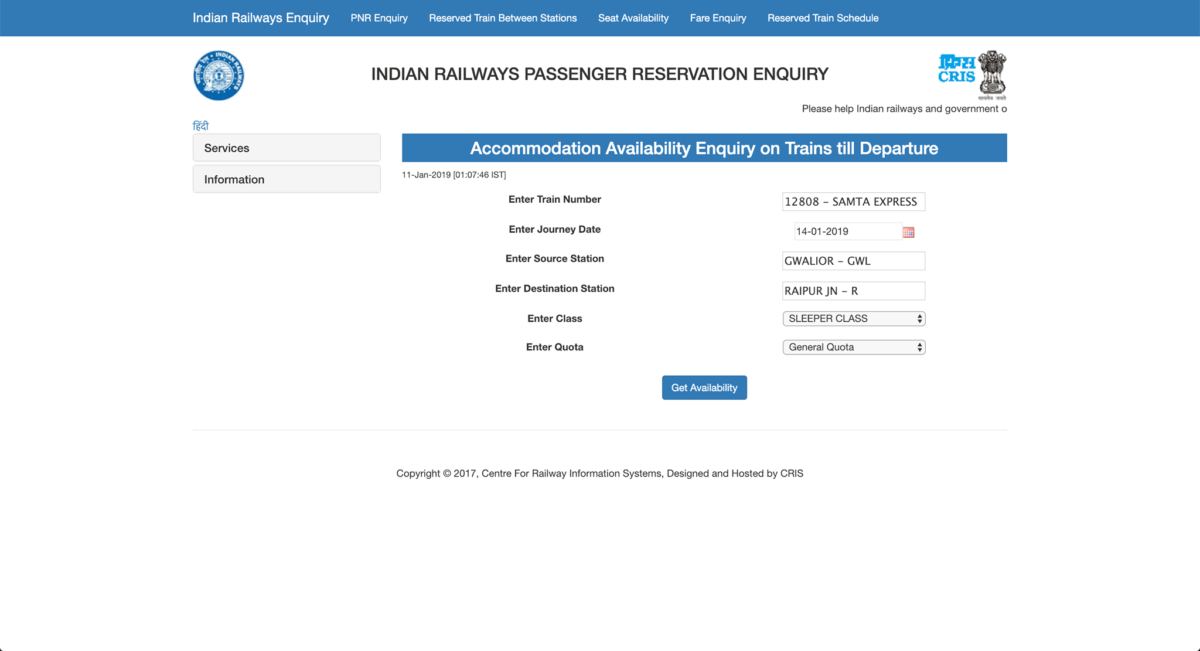Select Seat Availability in navigation bar
This screenshot has width=1200, height=651.
pos(633,17)
